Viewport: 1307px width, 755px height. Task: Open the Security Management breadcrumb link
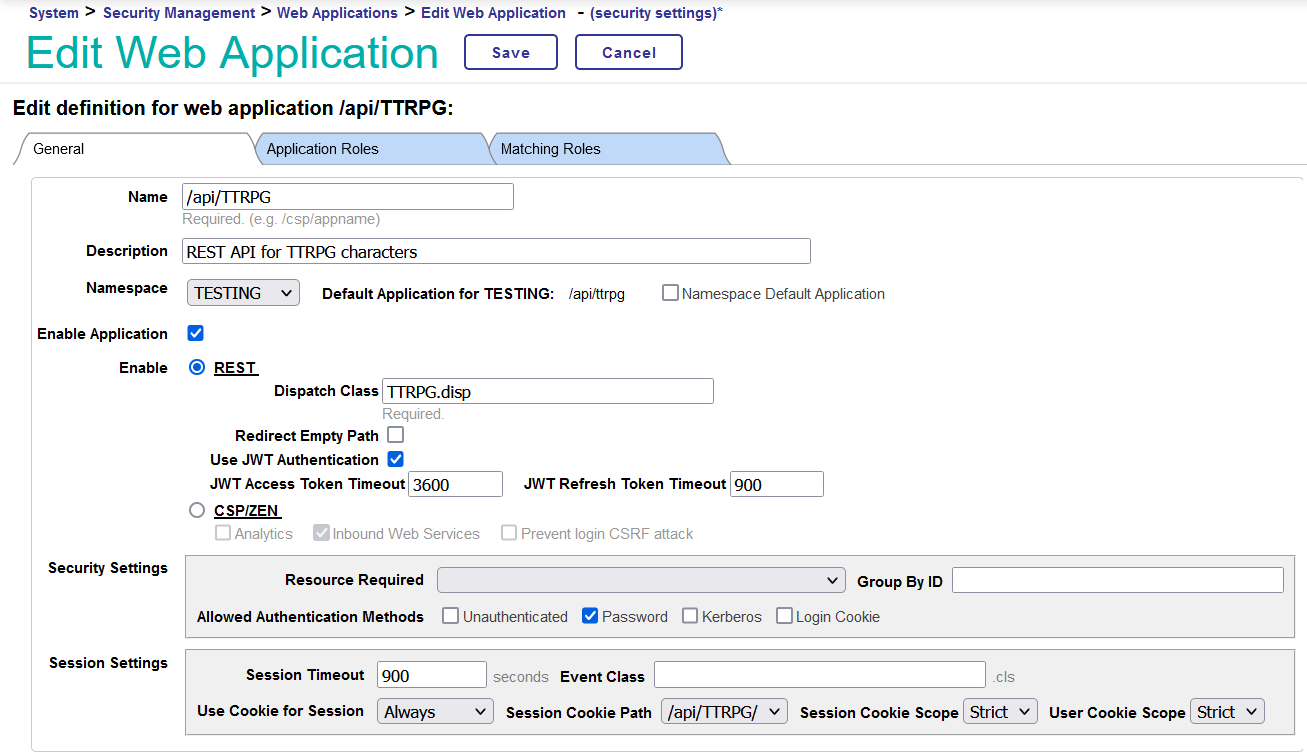coord(178,12)
